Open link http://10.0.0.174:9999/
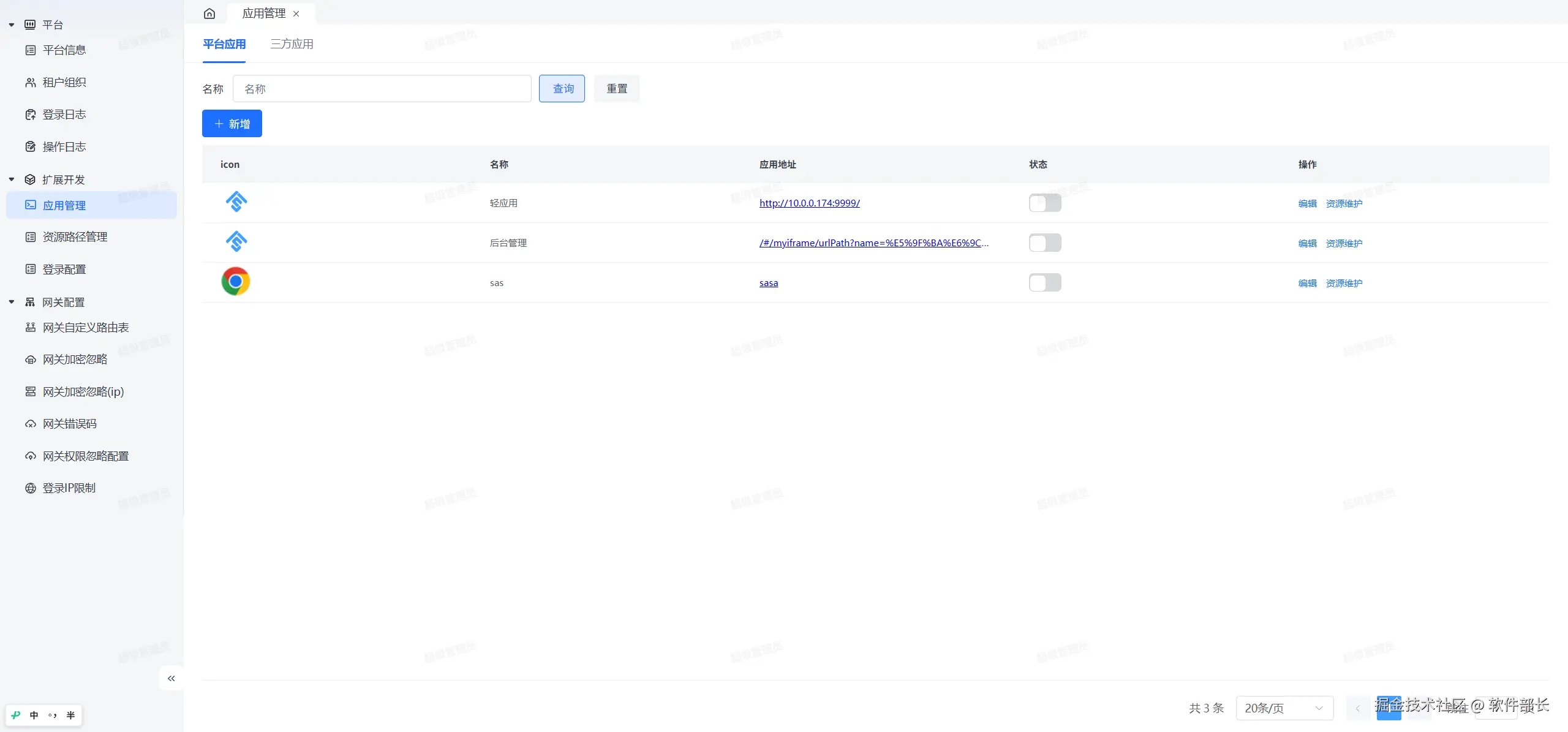 (809, 203)
